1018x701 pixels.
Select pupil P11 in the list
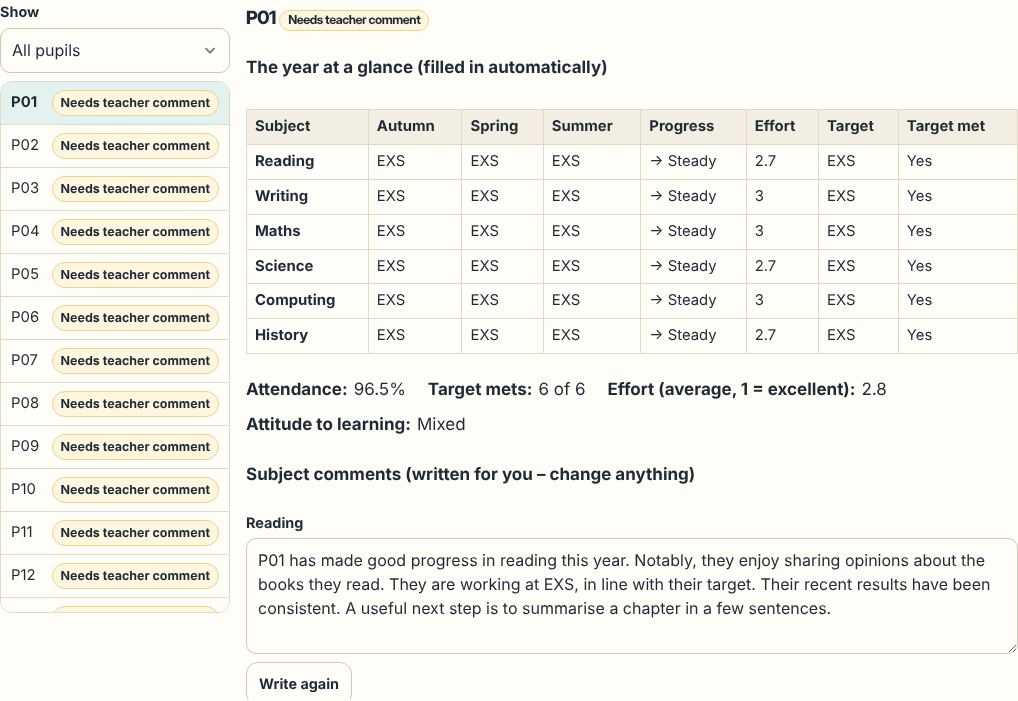pos(115,532)
